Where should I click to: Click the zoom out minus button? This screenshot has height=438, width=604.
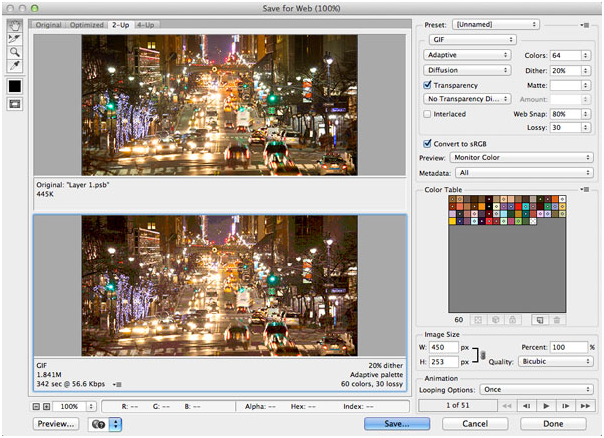pyautogui.click(x=35, y=407)
